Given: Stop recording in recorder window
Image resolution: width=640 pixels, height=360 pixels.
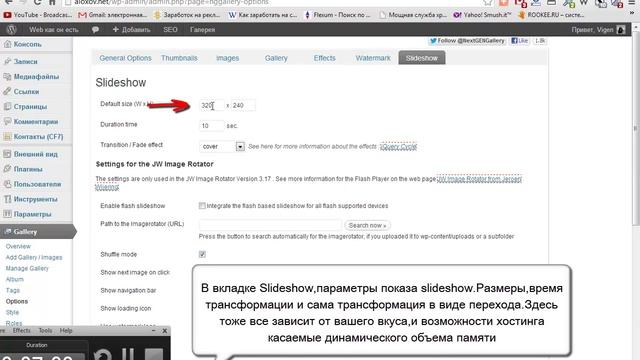Looking at the screenshot, I should (x=154, y=354).
